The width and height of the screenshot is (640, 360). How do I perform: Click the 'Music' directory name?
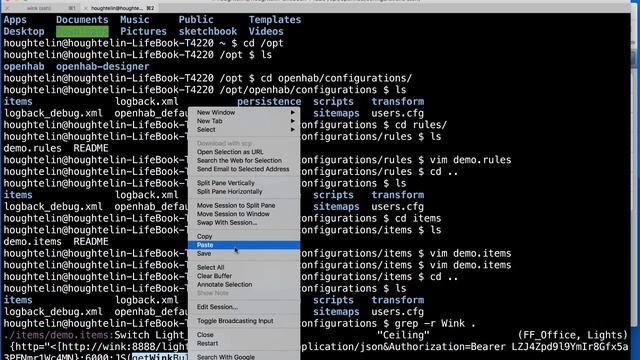tap(135, 20)
